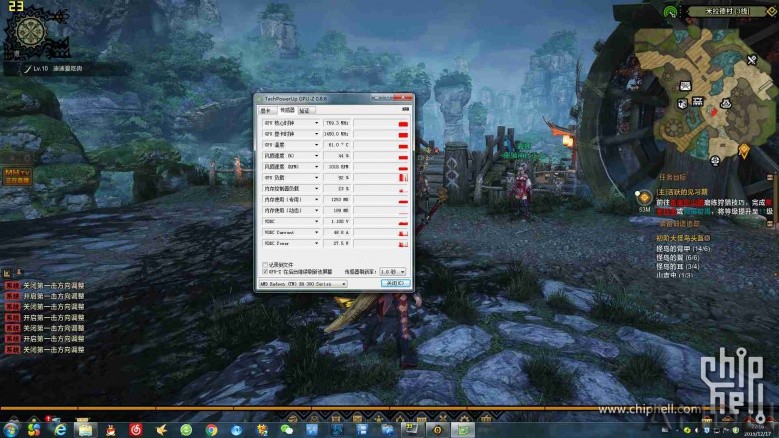
Task: Click the GPU temperature value 61.0 °C
Action: tap(337, 145)
